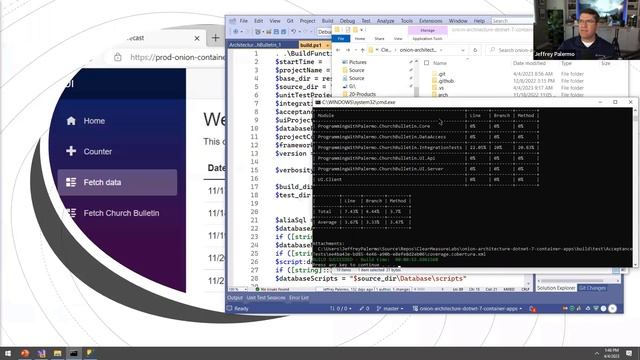Screen dimensions: 640x360
Task: Go up one folder in File Explorer
Action: click(362, 50)
